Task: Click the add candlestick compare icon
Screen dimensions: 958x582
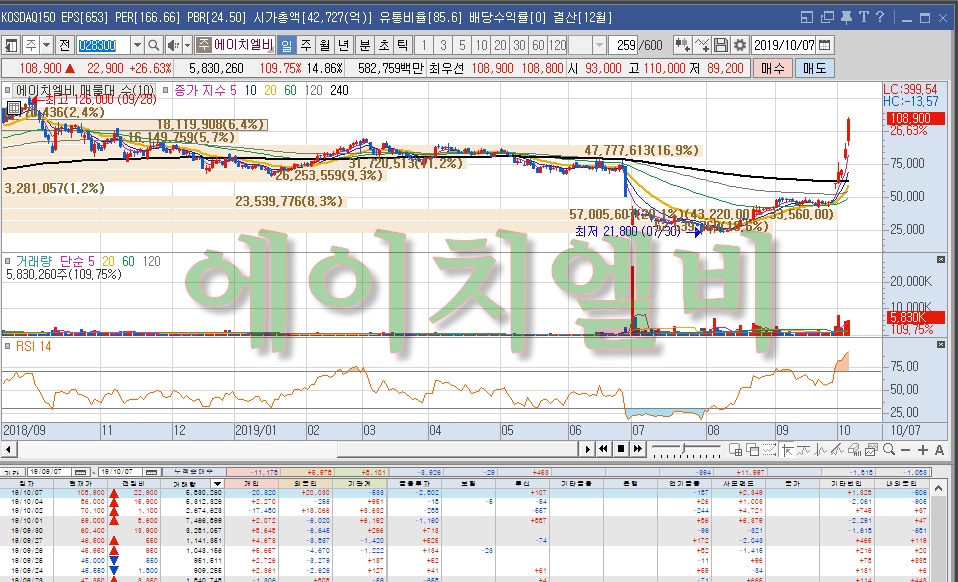Action: click(x=682, y=45)
